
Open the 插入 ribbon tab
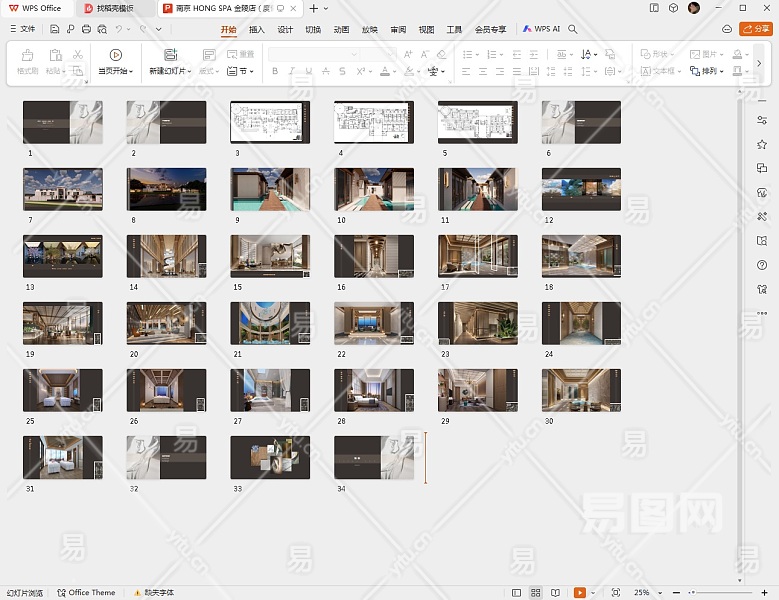[x=257, y=30]
